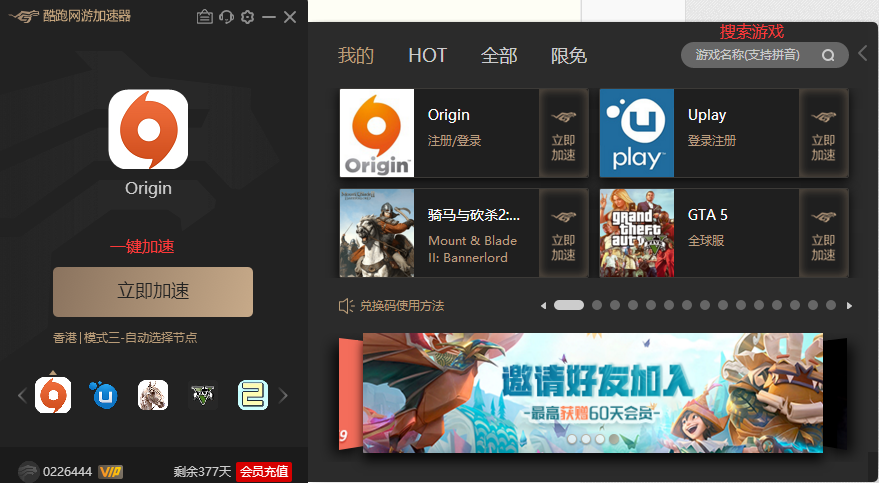879x483 pixels.
Task: Click the GTA 5 全球服 subtitle
Action: (706, 240)
